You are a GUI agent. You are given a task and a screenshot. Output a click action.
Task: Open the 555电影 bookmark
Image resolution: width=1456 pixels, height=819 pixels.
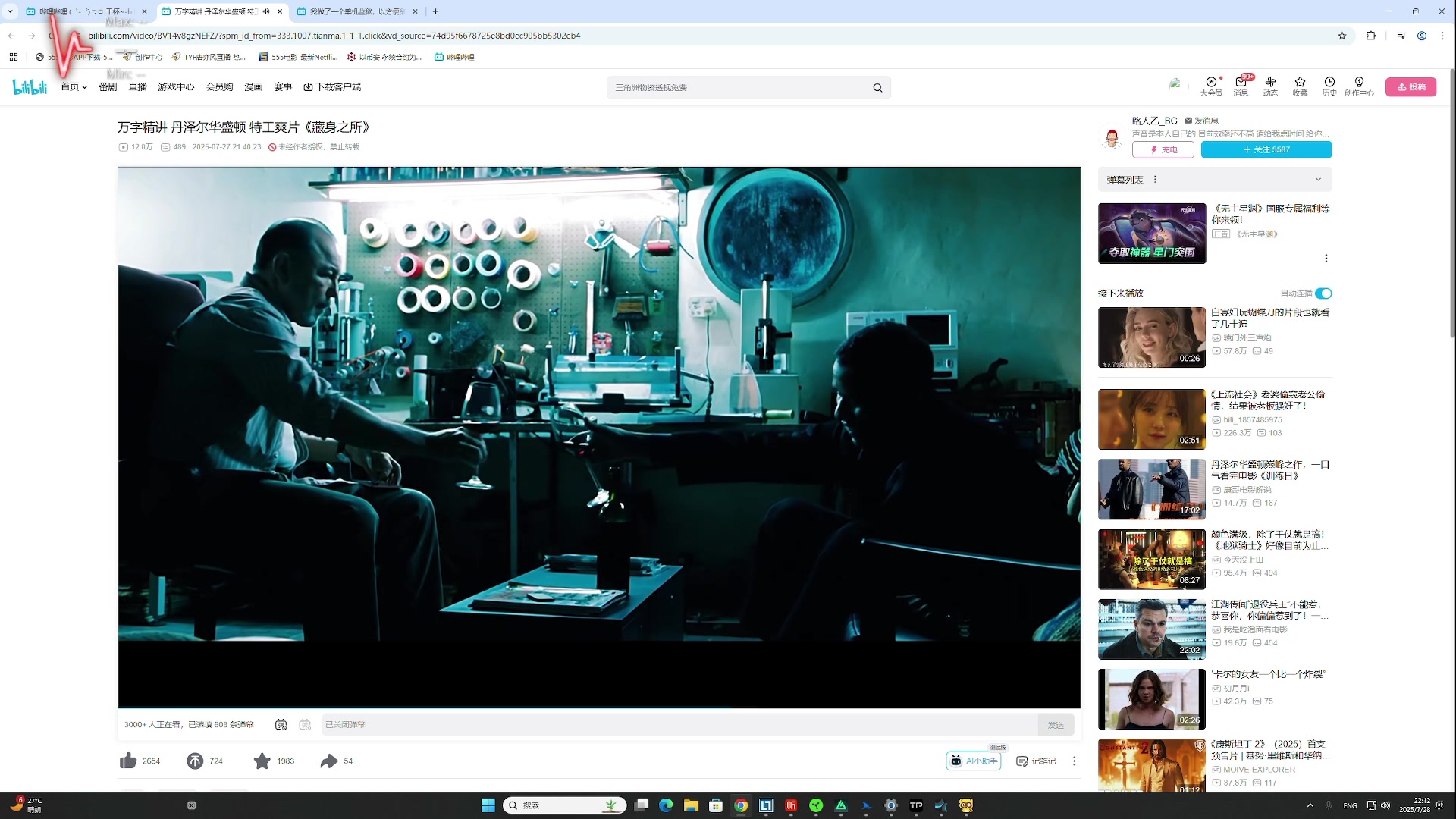tap(298, 57)
